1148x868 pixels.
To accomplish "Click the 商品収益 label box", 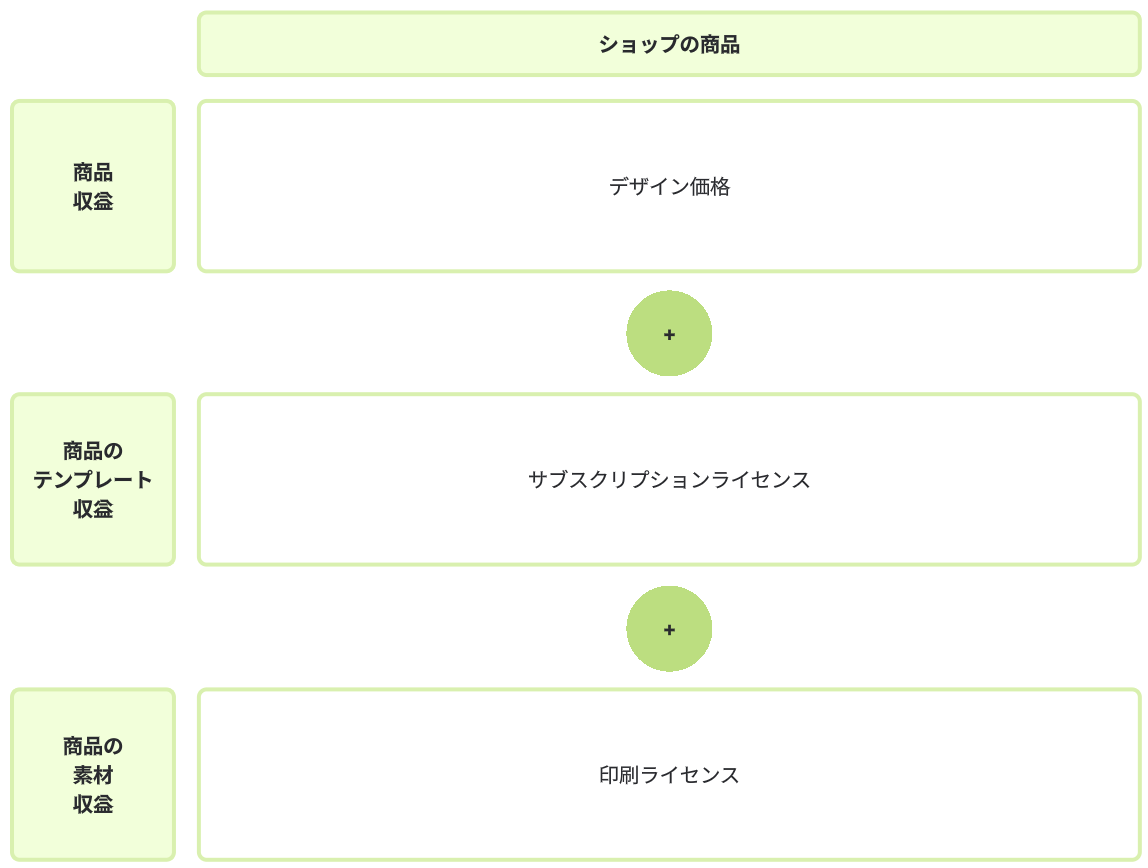I will click(x=93, y=186).
